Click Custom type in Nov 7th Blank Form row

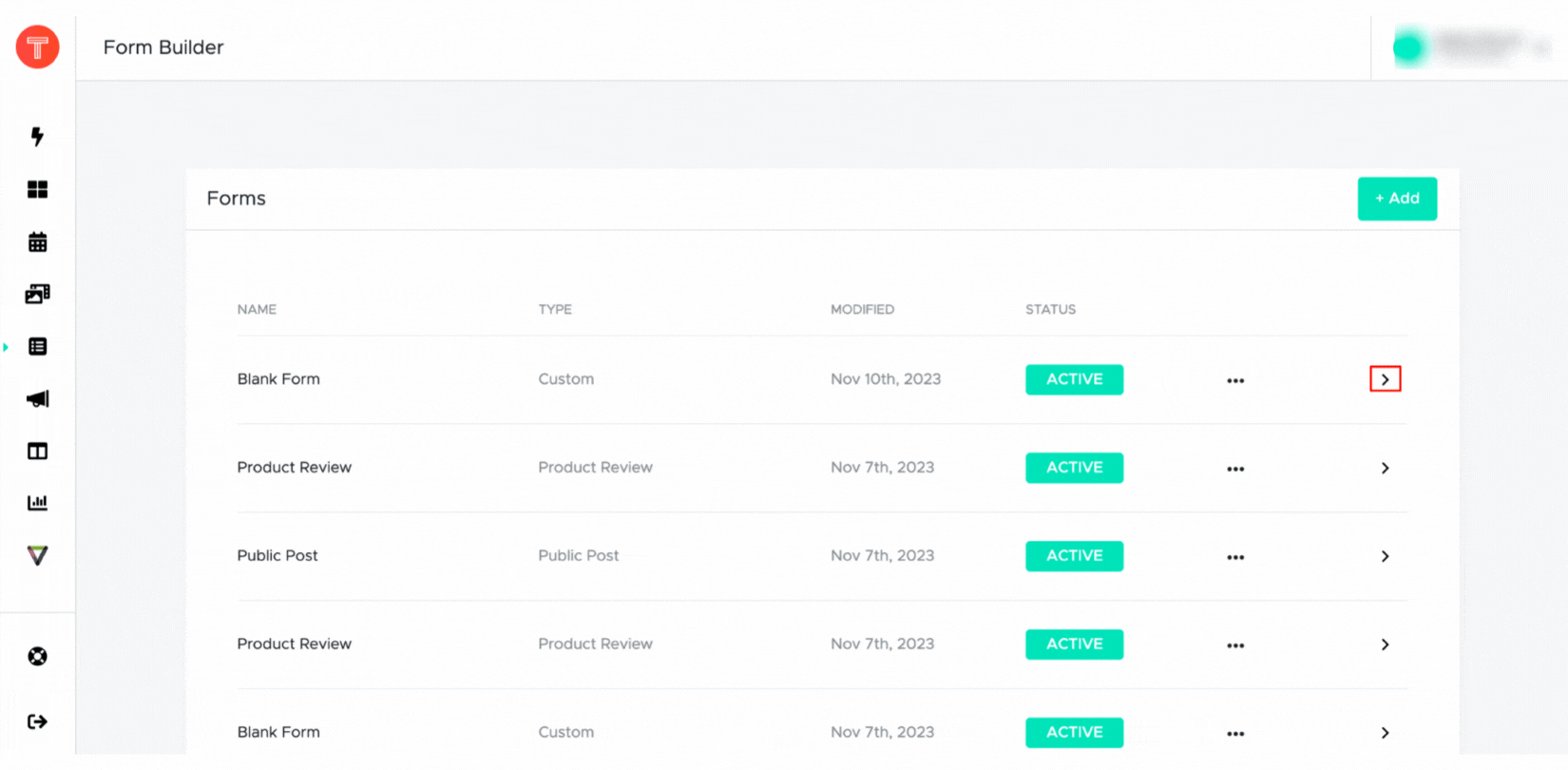pyautogui.click(x=565, y=732)
